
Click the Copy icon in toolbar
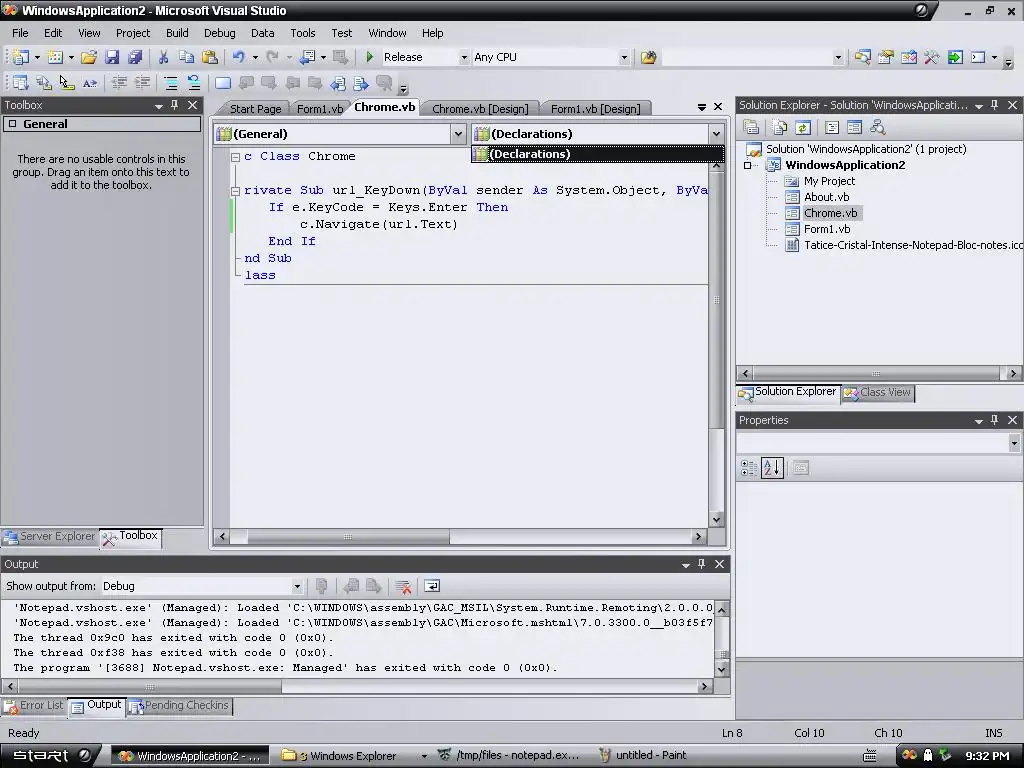pyautogui.click(x=186, y=57)
